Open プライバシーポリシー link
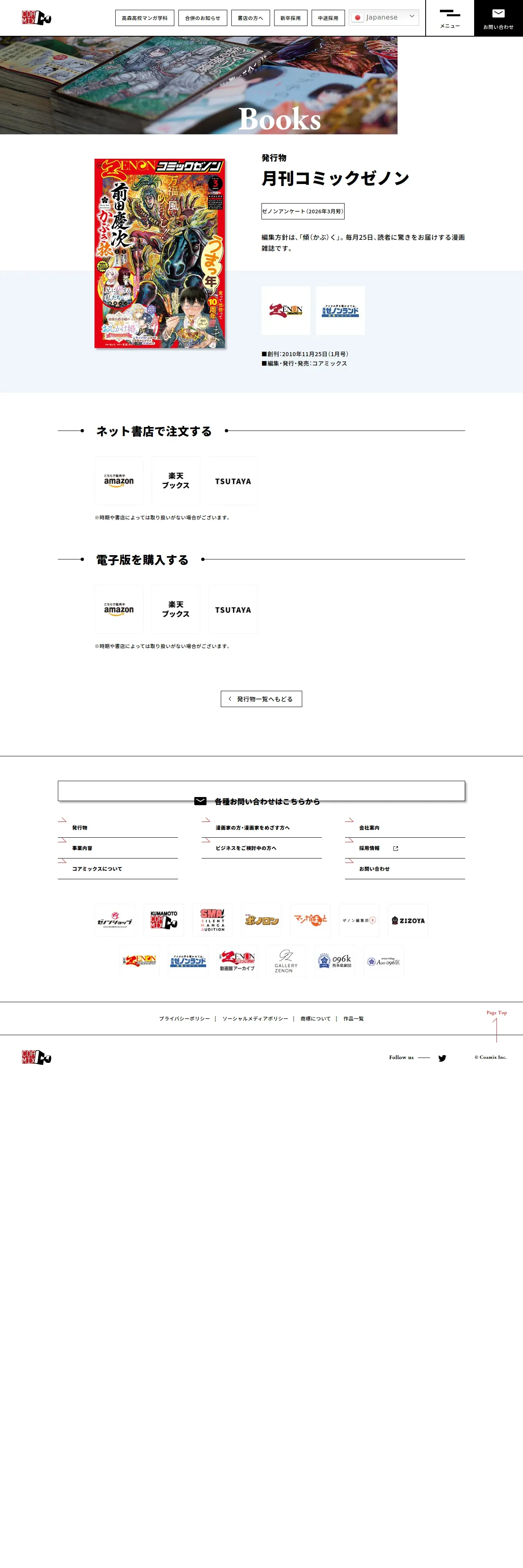The height and width of the screenshot is (1568, 523). (x=185, y=1018)
